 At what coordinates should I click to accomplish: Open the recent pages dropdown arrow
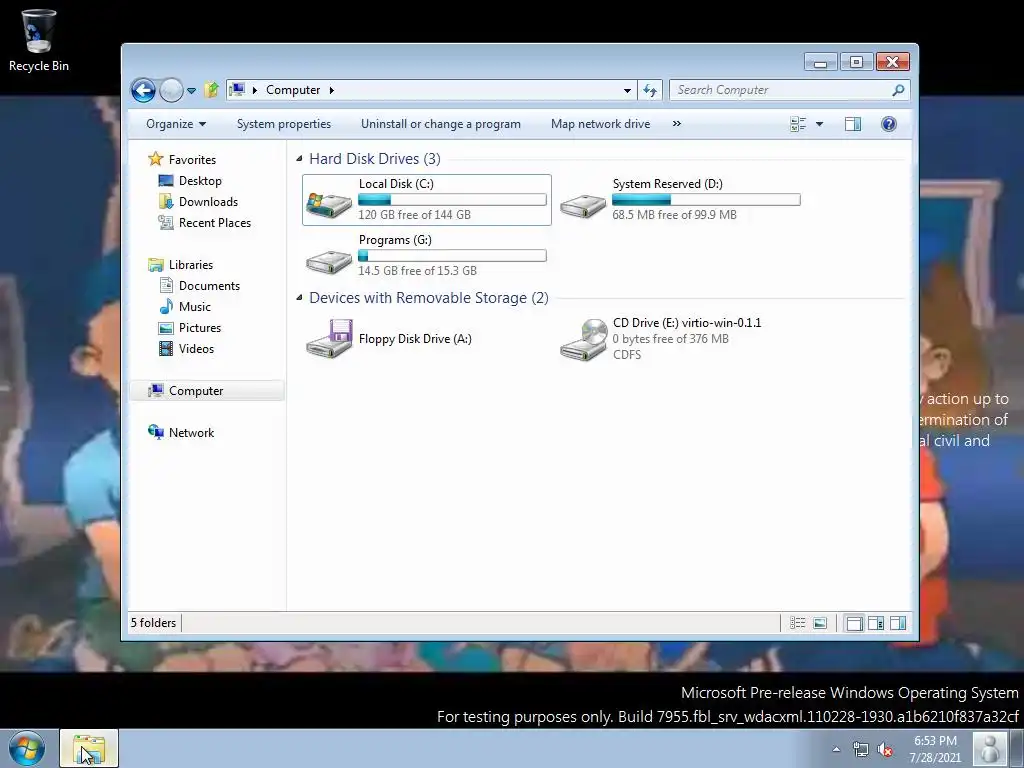click(191, 91)
